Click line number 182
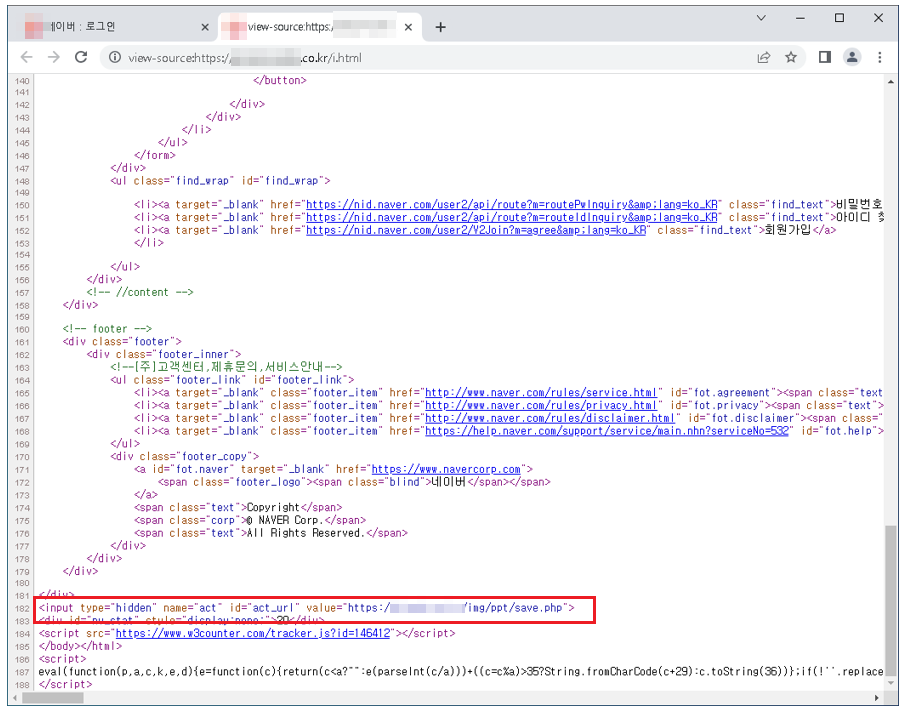Screen dimensions: 908x716 coord(22,608)
